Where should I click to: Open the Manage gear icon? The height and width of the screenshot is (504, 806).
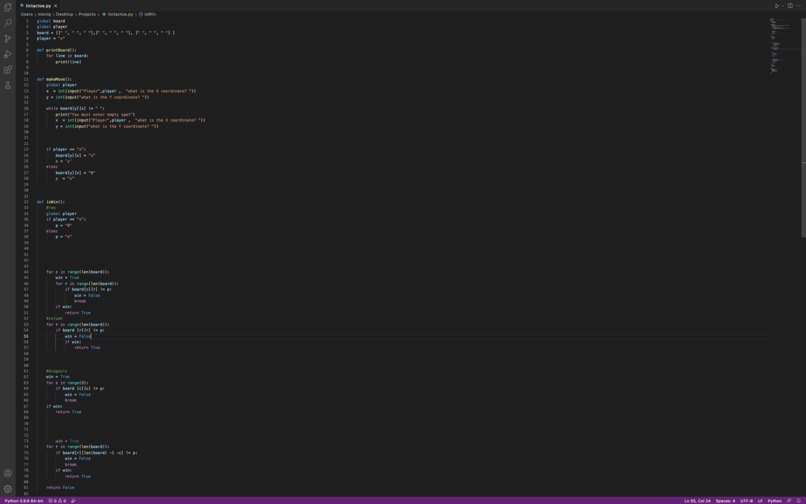pyautogui.click(x=8, y=489)
